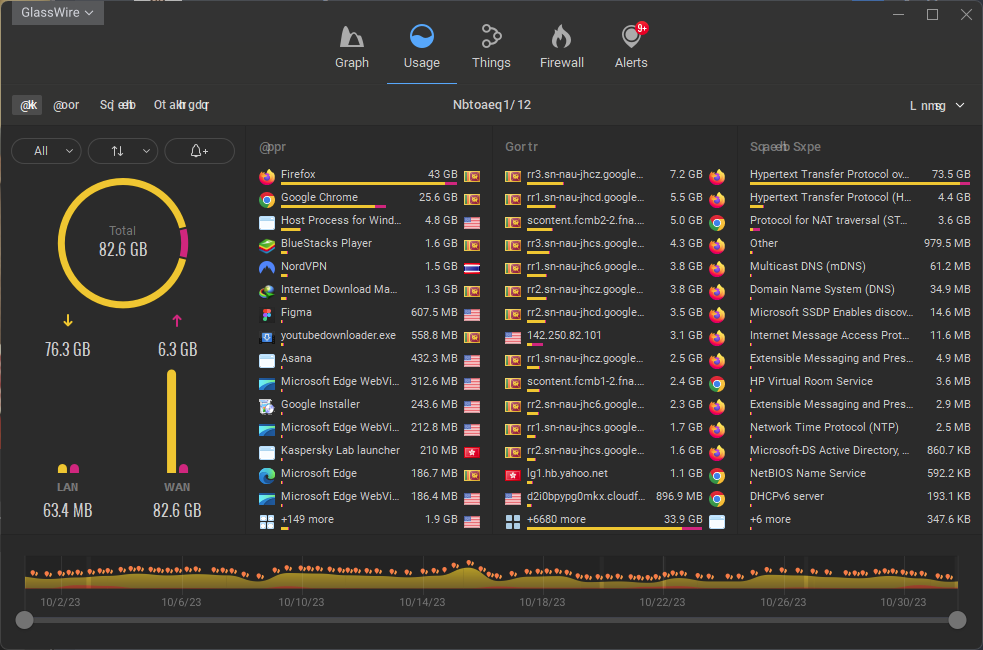The height and width of the screenshot is (650, 983).
Task: Click the flag next to Firefox row
Action: click(472, 177)
